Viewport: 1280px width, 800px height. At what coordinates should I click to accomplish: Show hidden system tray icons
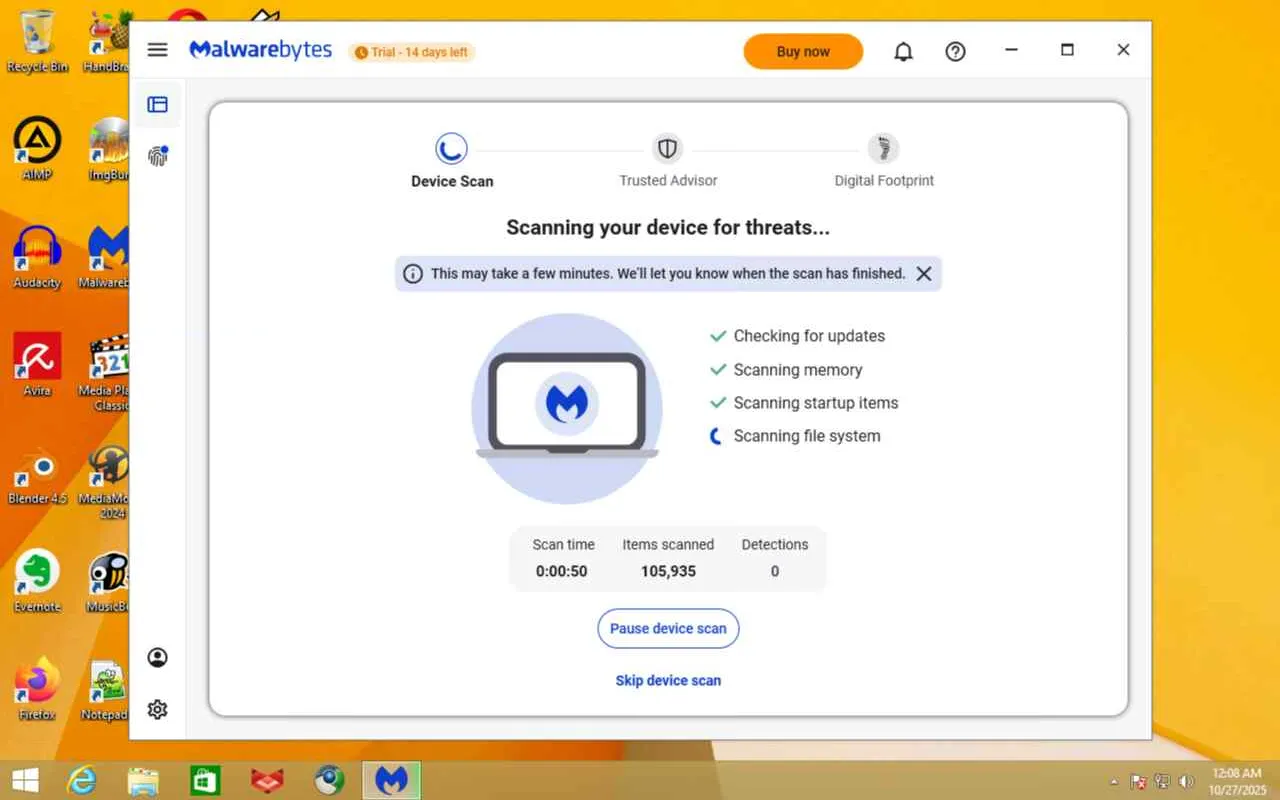(x=1115, y=781)
